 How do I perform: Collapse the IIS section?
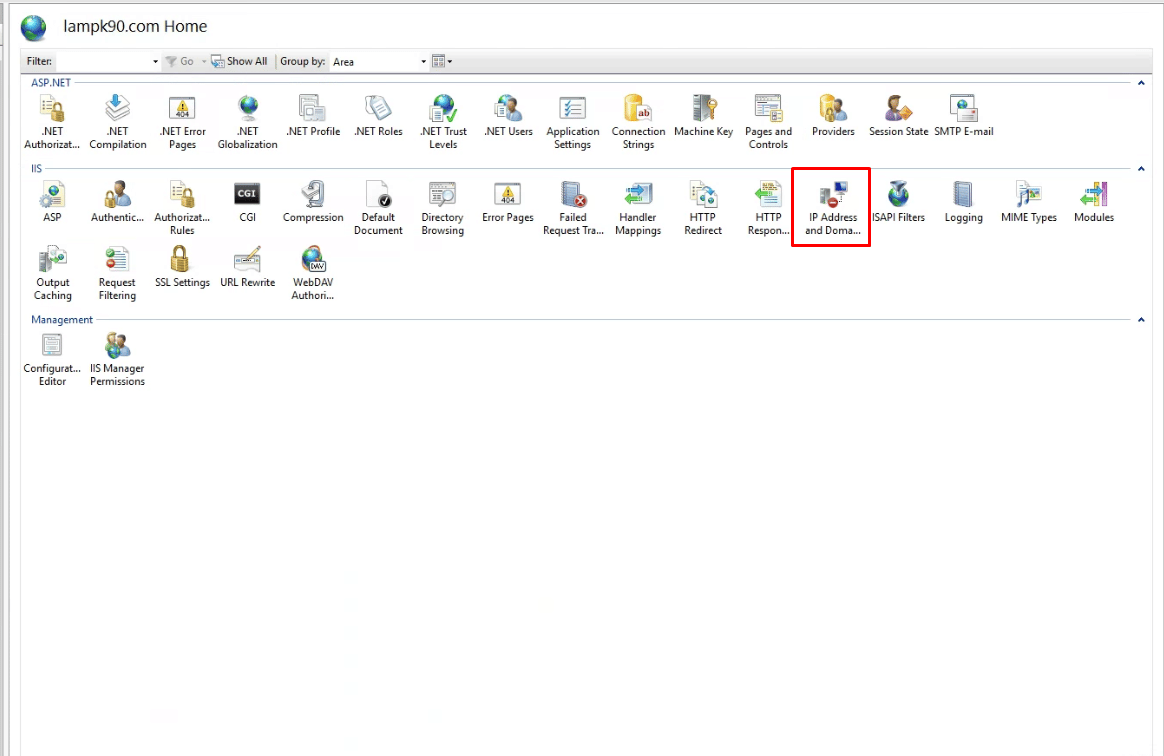[1140, 166]
